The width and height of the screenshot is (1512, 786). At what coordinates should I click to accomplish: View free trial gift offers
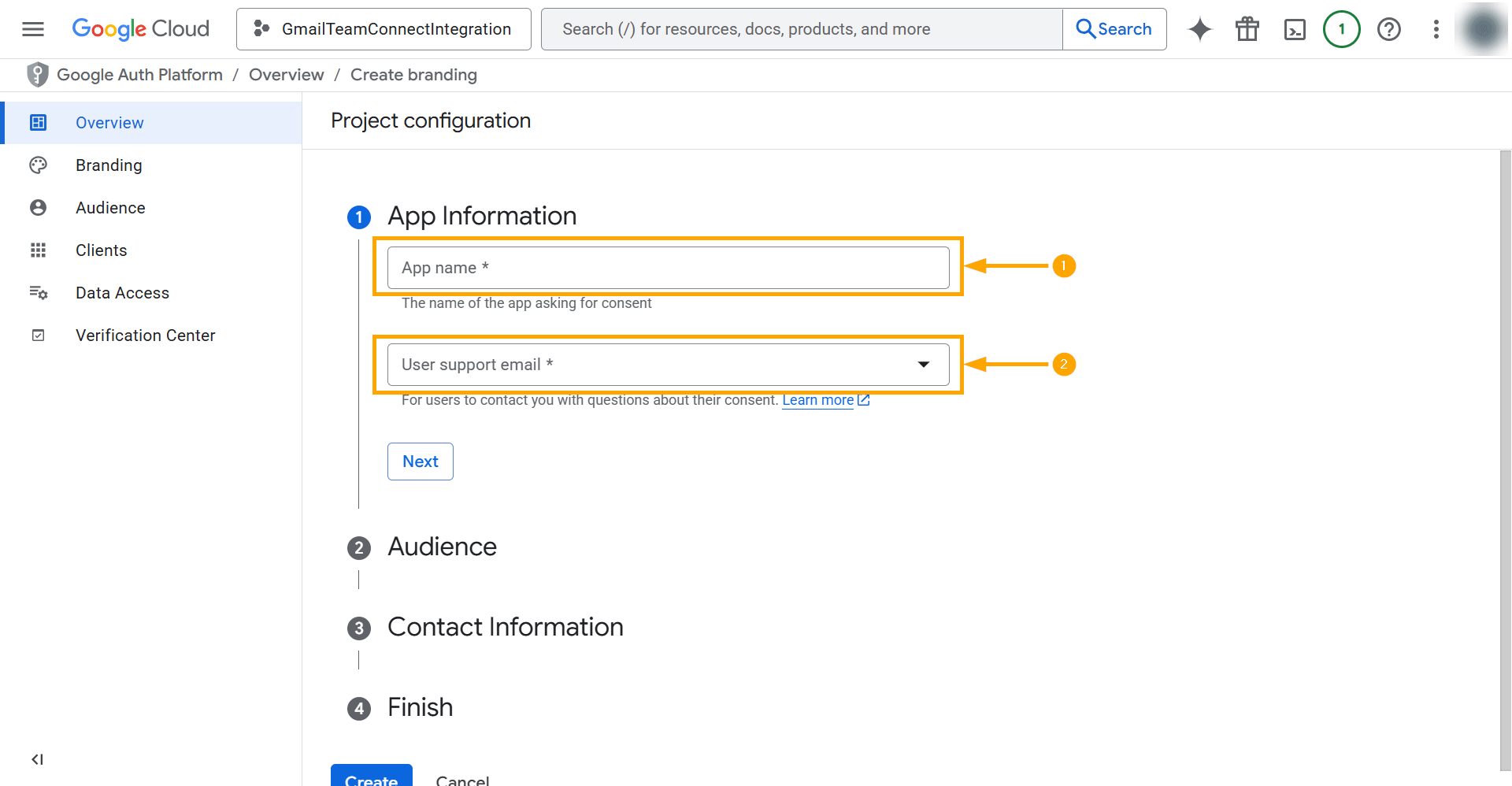(1247, 29)
